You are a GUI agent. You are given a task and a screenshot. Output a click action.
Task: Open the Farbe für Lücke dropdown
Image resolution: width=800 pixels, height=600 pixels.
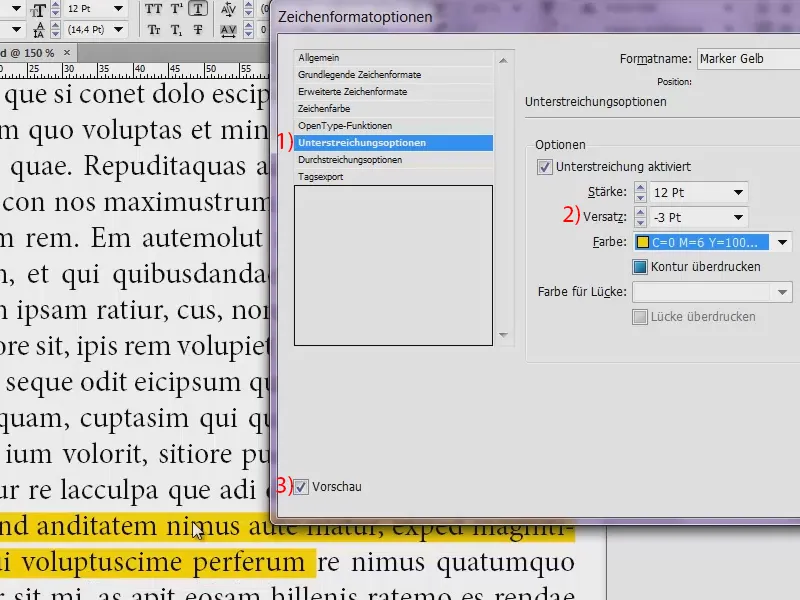[x=712, y=292]
